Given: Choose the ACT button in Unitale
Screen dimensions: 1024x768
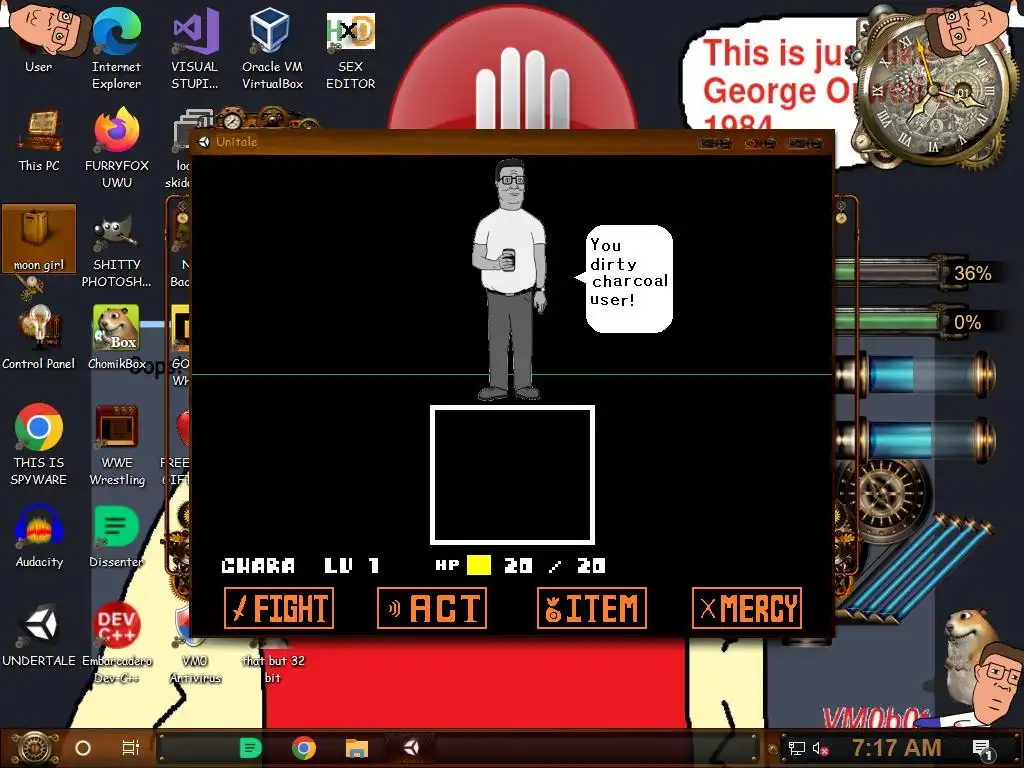Looking at the screenshot, I should (x=432, y=608).
